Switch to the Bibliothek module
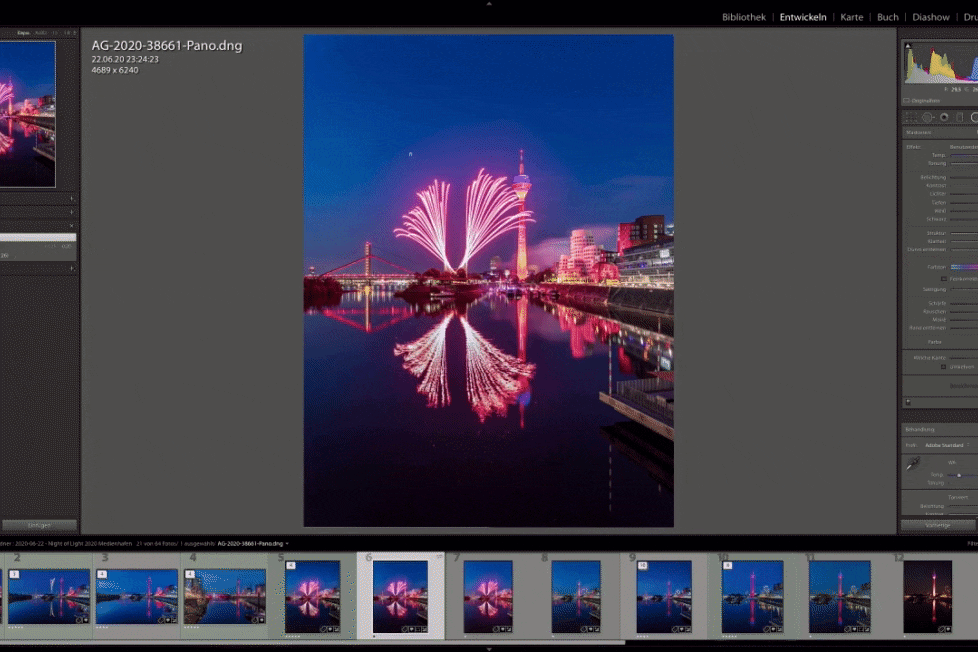 pyautogui.click(x=743, y=17)
